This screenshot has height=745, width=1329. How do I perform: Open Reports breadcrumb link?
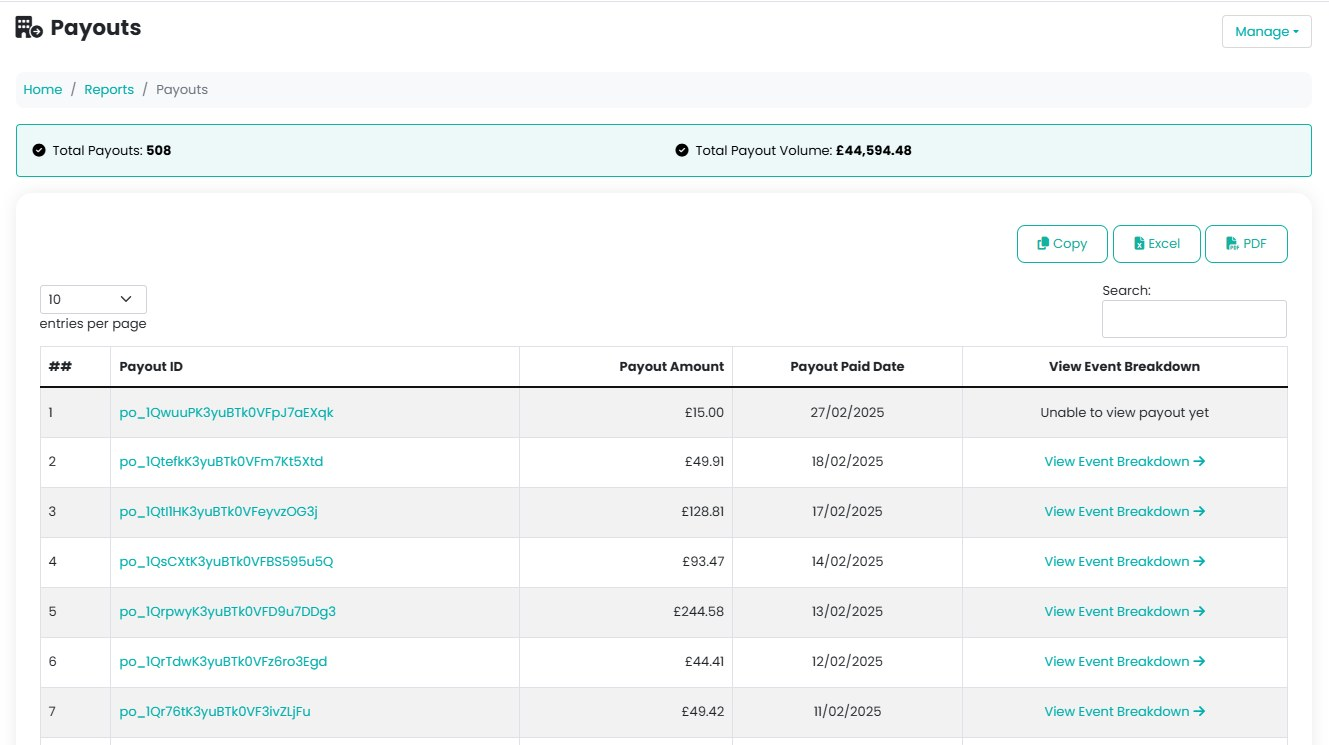pos(109,89)
